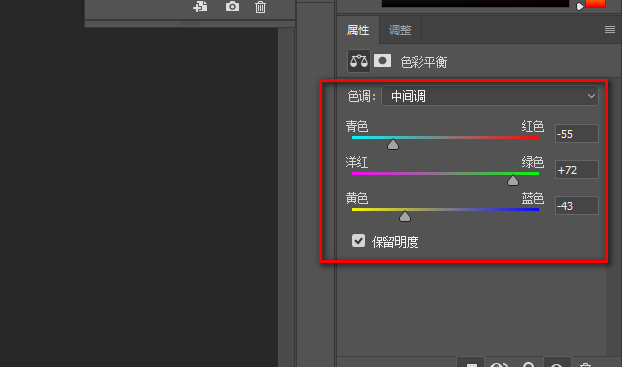This screenshot has height=367, width=622.
Task: Select the layer mask icon
Action: click(382, 61)
